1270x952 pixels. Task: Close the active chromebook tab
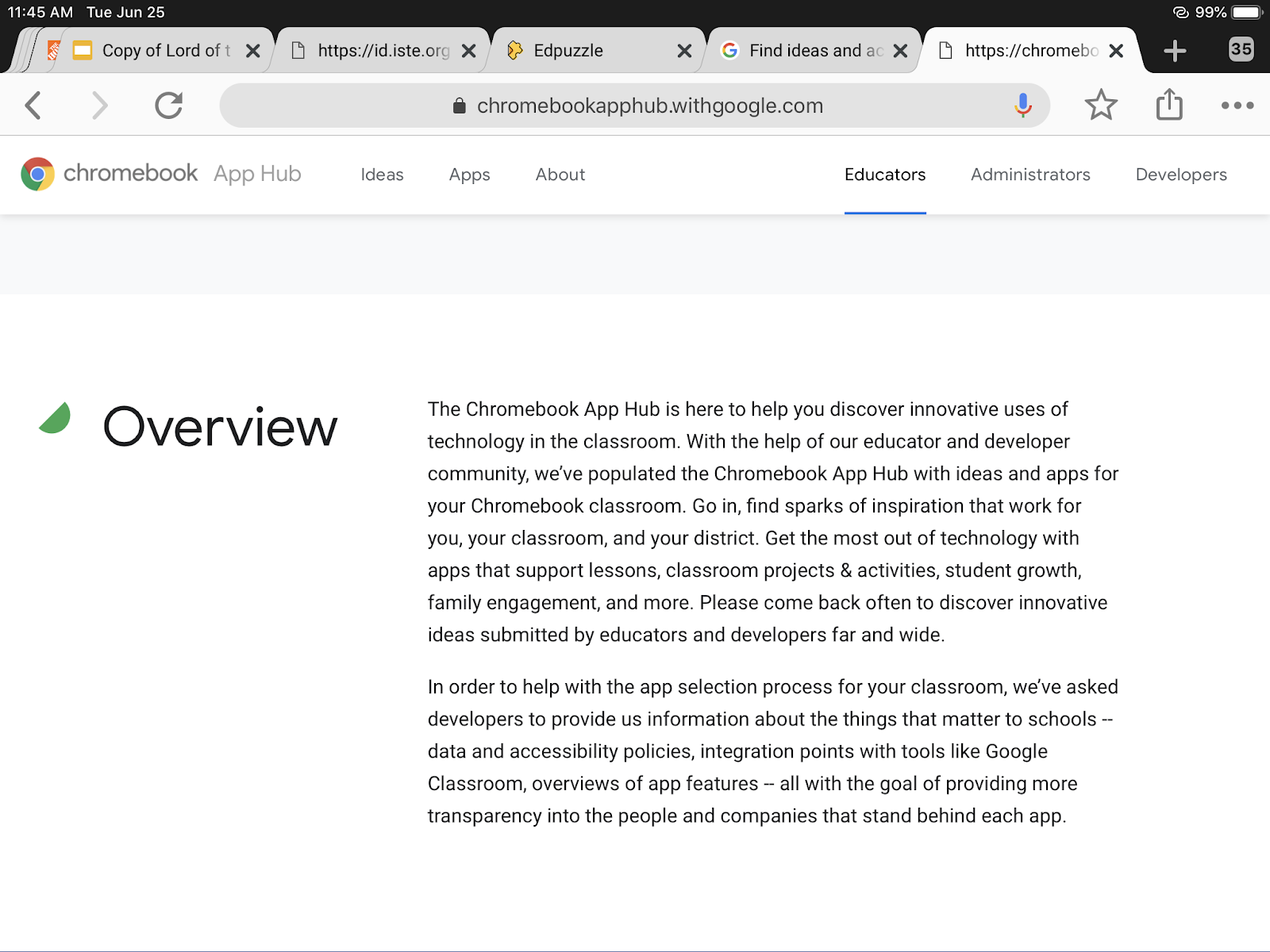coord(1116,51)
